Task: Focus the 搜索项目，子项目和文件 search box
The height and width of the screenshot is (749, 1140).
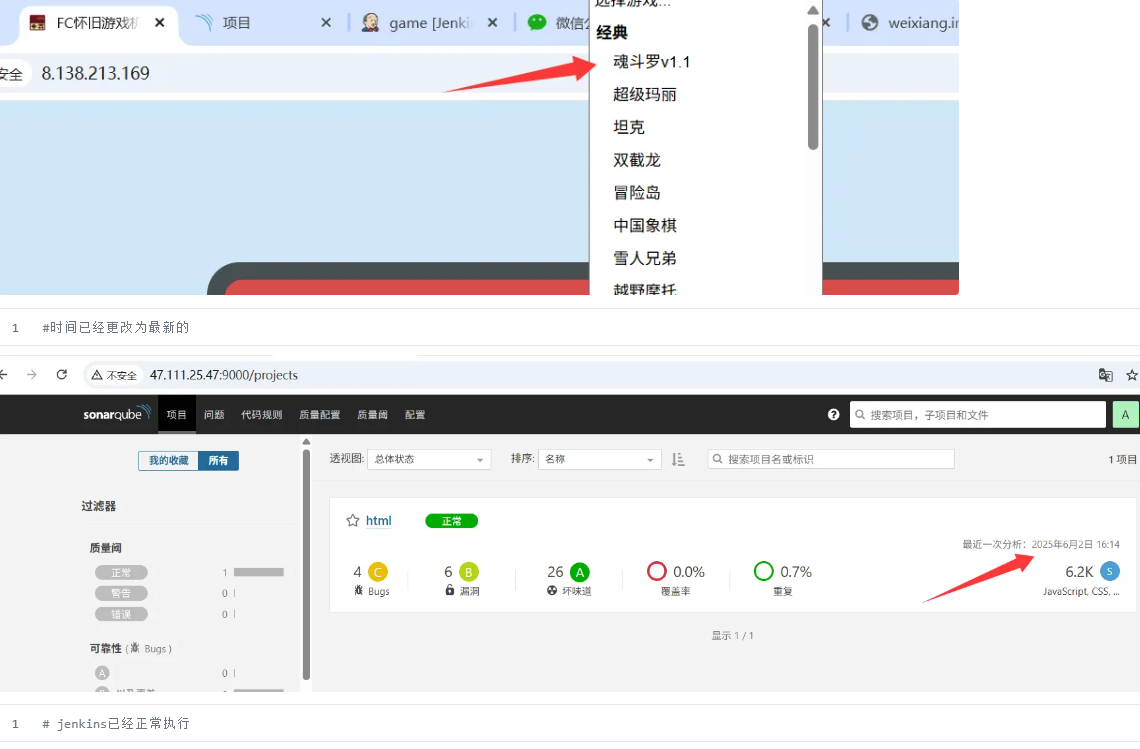Action: pyautogui.click(x=978, y=414)
